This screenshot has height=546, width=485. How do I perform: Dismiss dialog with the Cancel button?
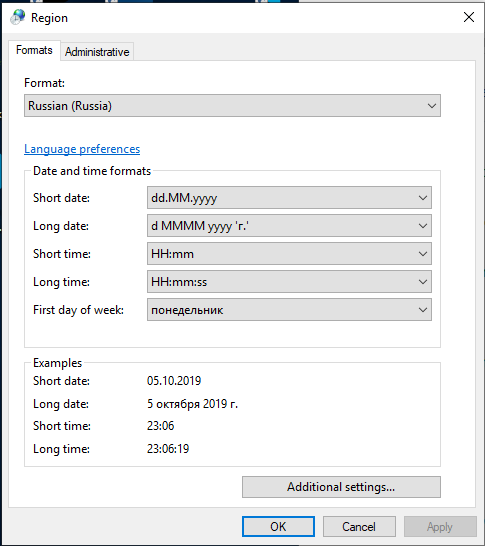[x=359, y=526]
